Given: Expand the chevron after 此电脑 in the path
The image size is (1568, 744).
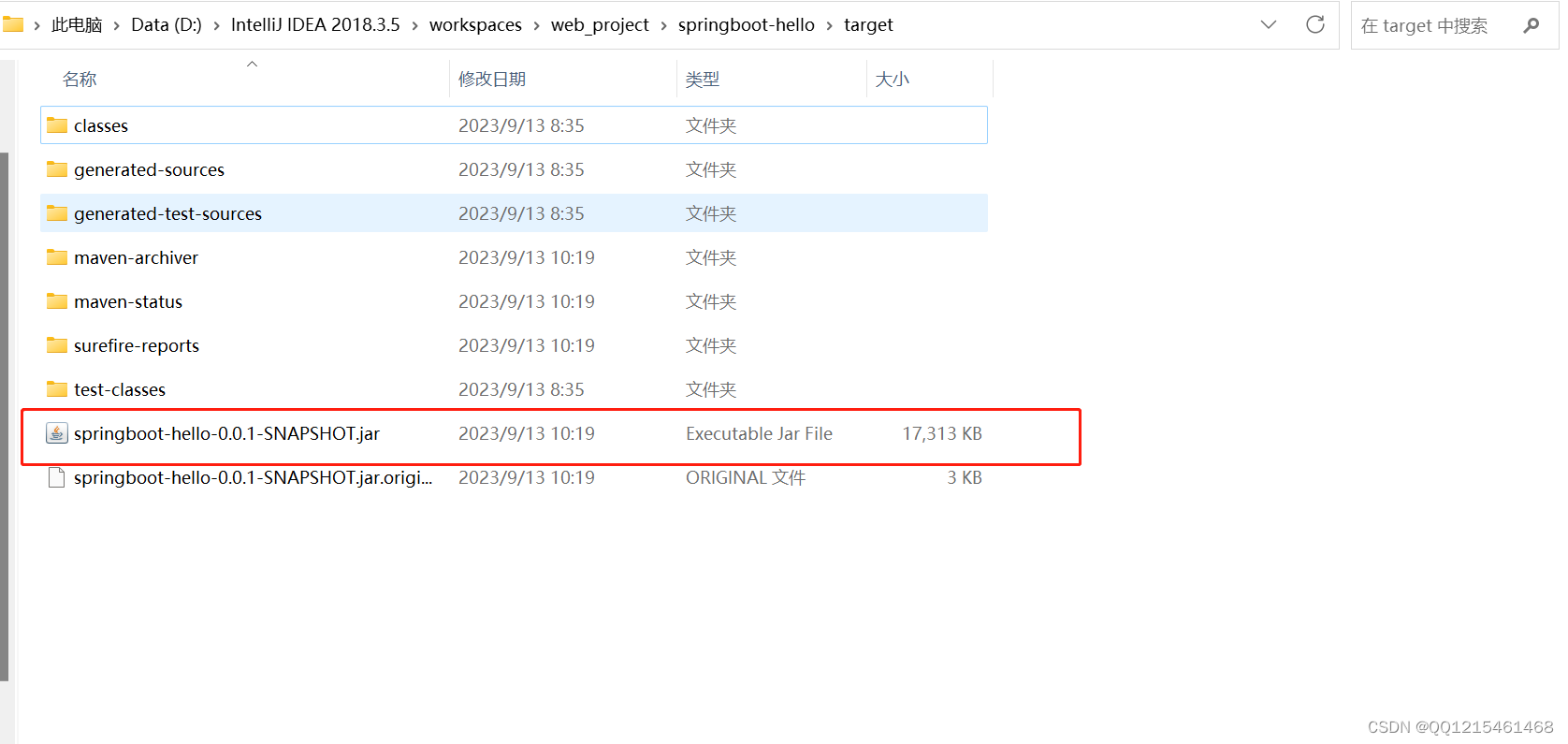Looking at the screenshot, I should pyautogui.click(x=117, y=25).
